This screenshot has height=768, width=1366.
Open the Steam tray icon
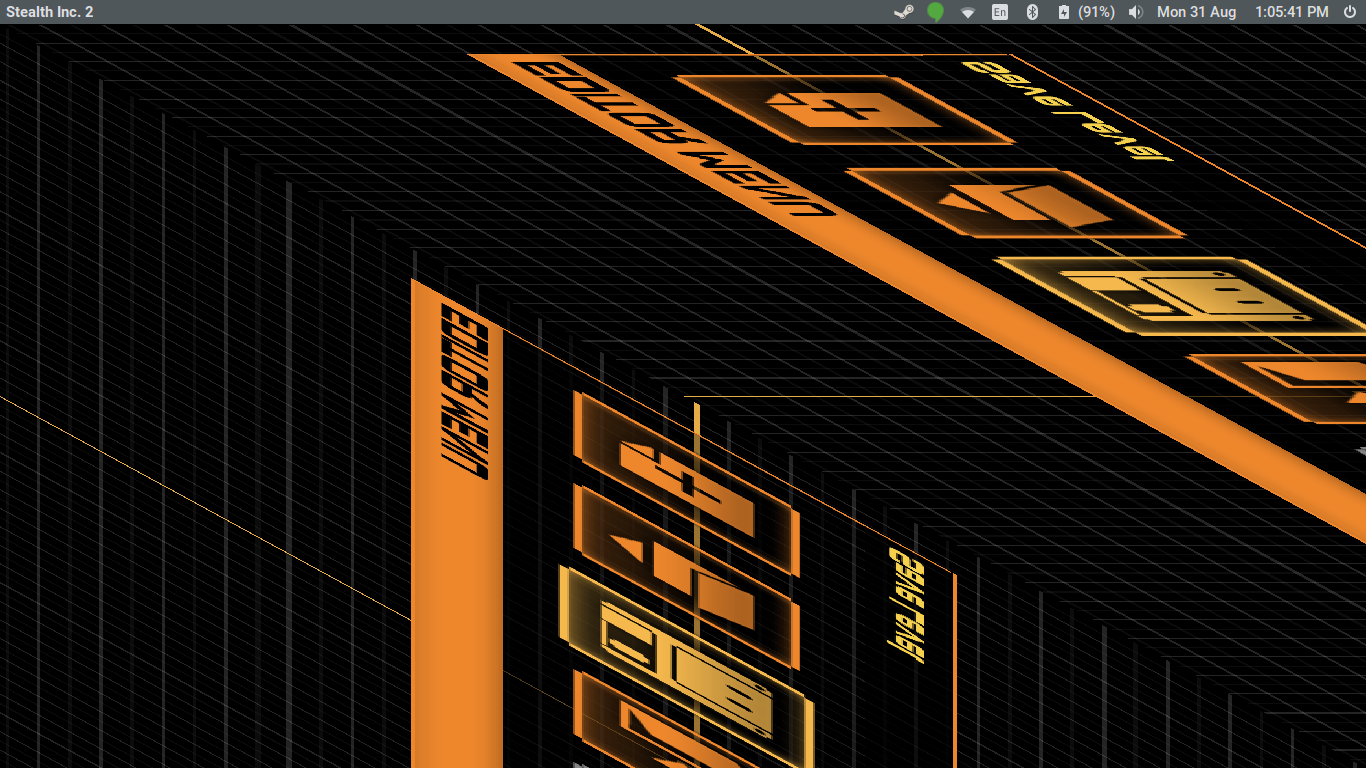click(903, 12)
